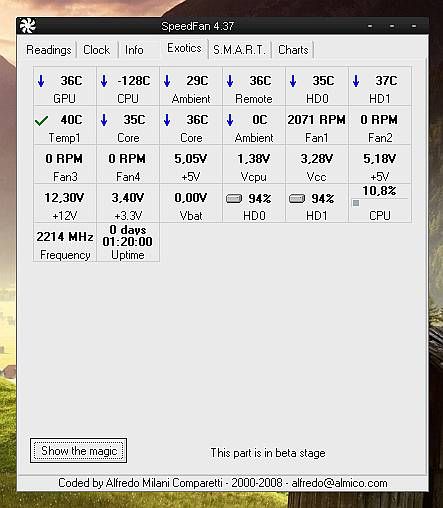This screenshot has height=508, width=443.
Task: Click the 2071 RPM Fan1 value
Action: tap(316, 120)
